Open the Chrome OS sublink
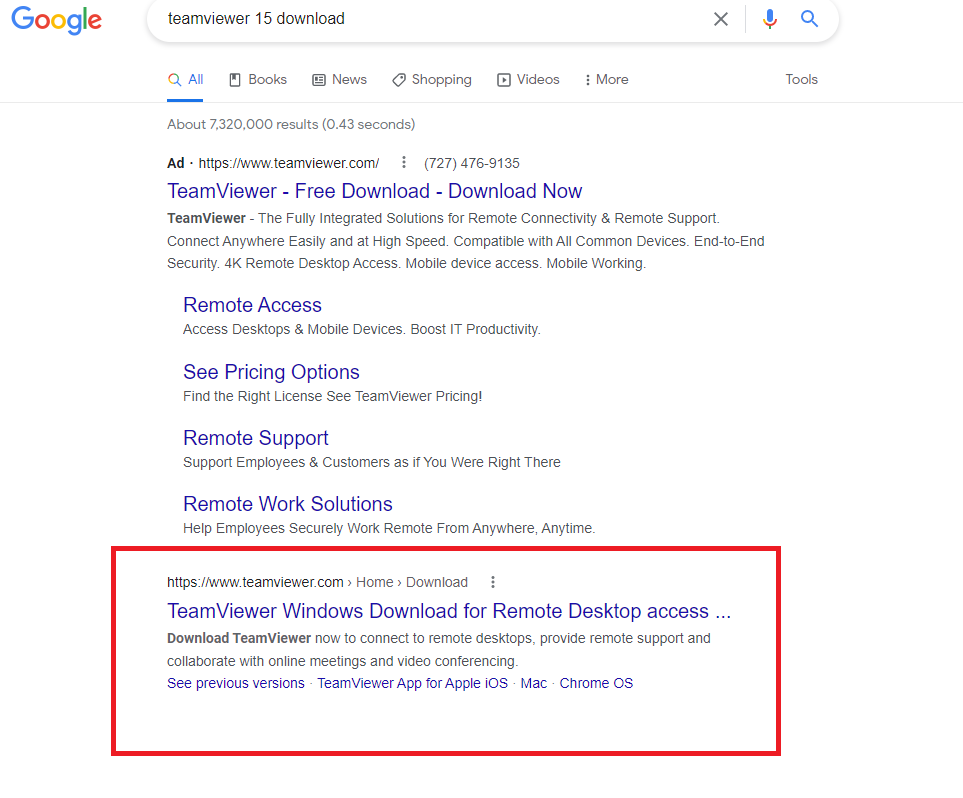 point(596,684)
